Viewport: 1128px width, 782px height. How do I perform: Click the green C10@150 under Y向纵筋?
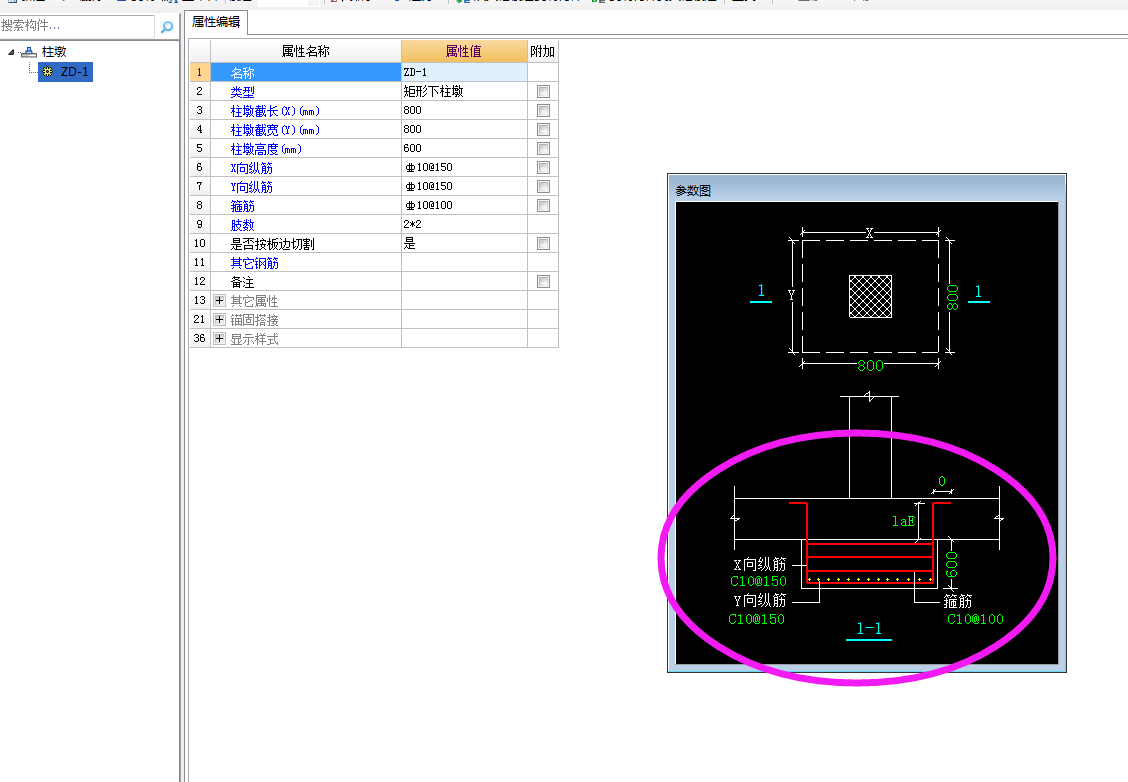click(756, 619)
